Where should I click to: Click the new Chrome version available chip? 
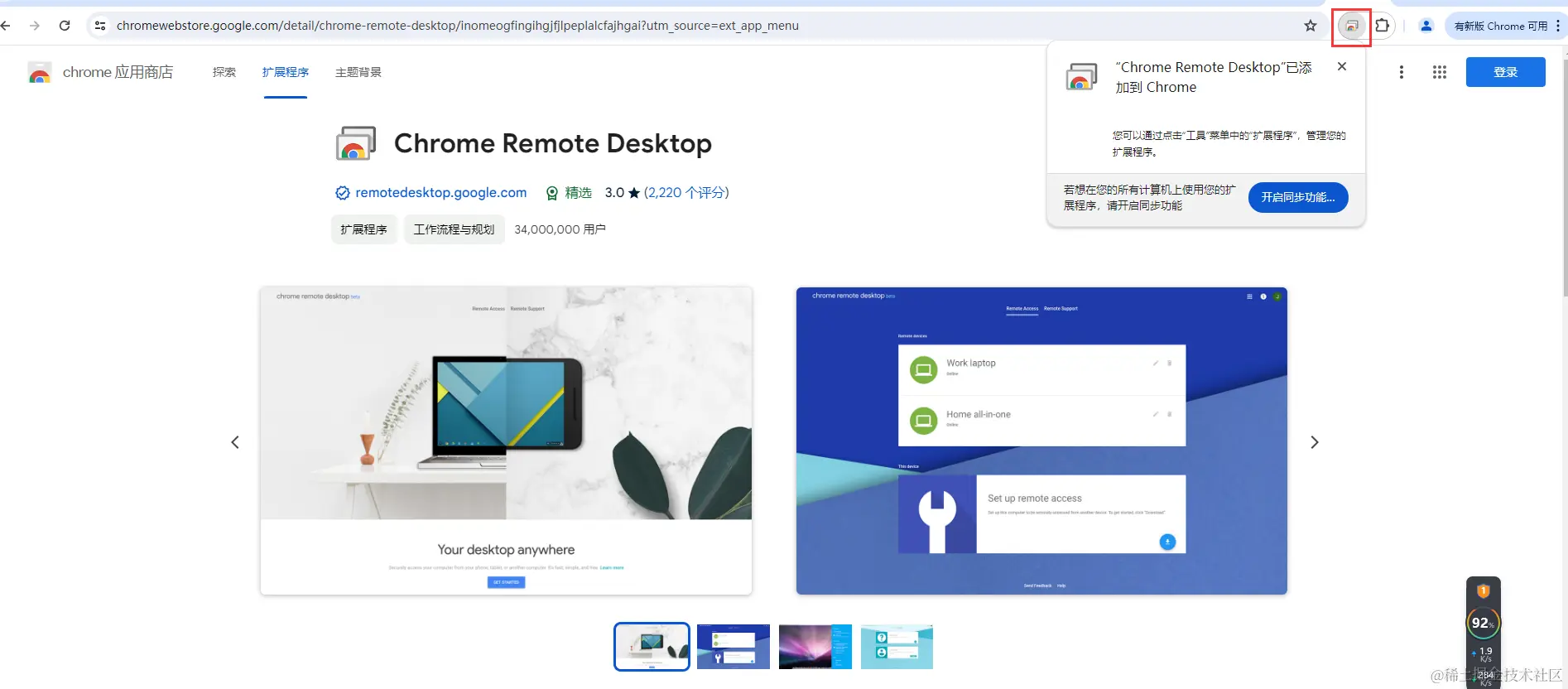[1501, 26]
